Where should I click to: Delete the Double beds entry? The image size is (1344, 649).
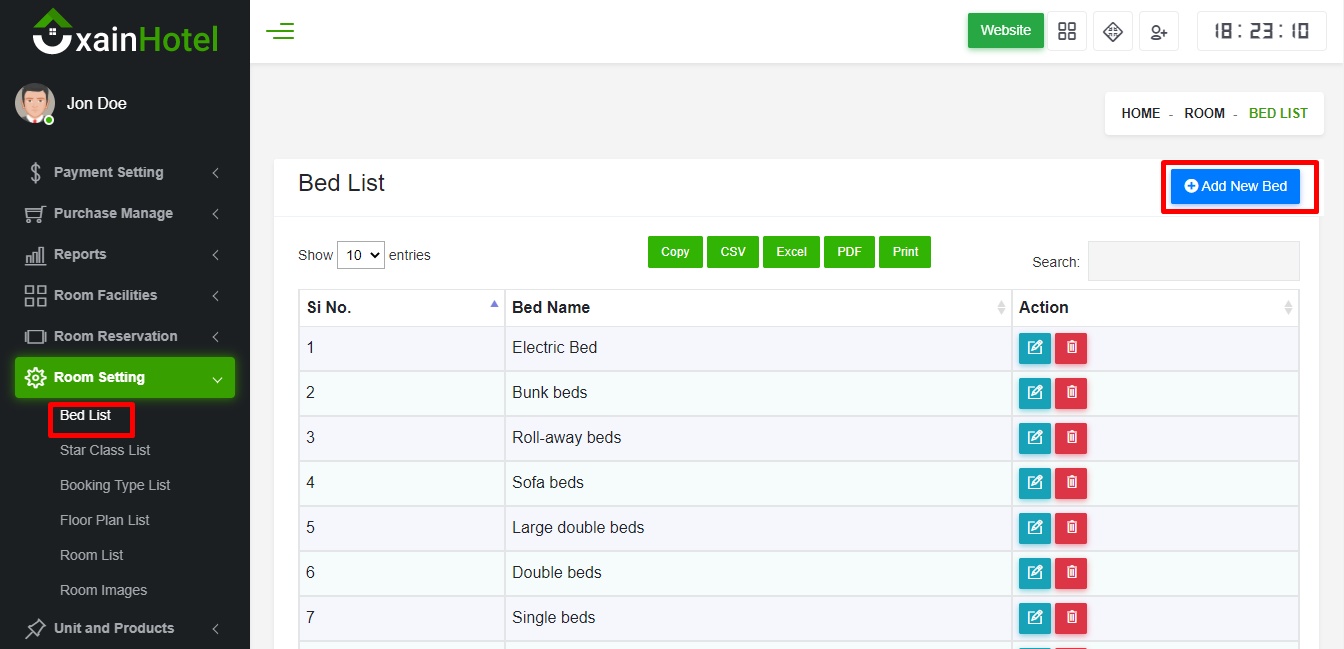pos(1071,573)
